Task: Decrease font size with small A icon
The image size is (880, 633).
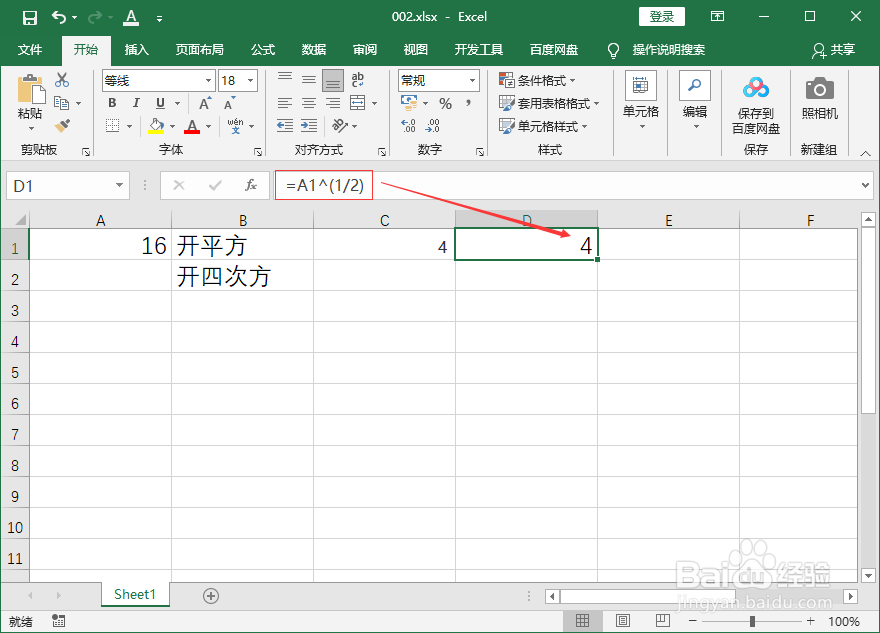Action: (x=230, y=103)
